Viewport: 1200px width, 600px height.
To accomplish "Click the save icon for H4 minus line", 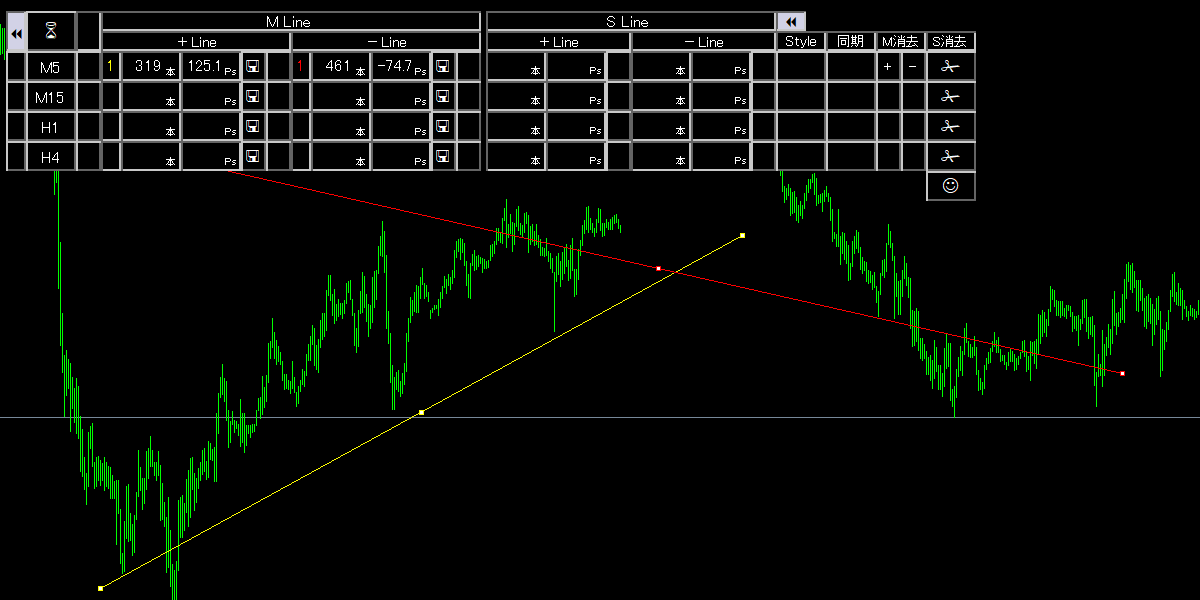I will point(442,156).
